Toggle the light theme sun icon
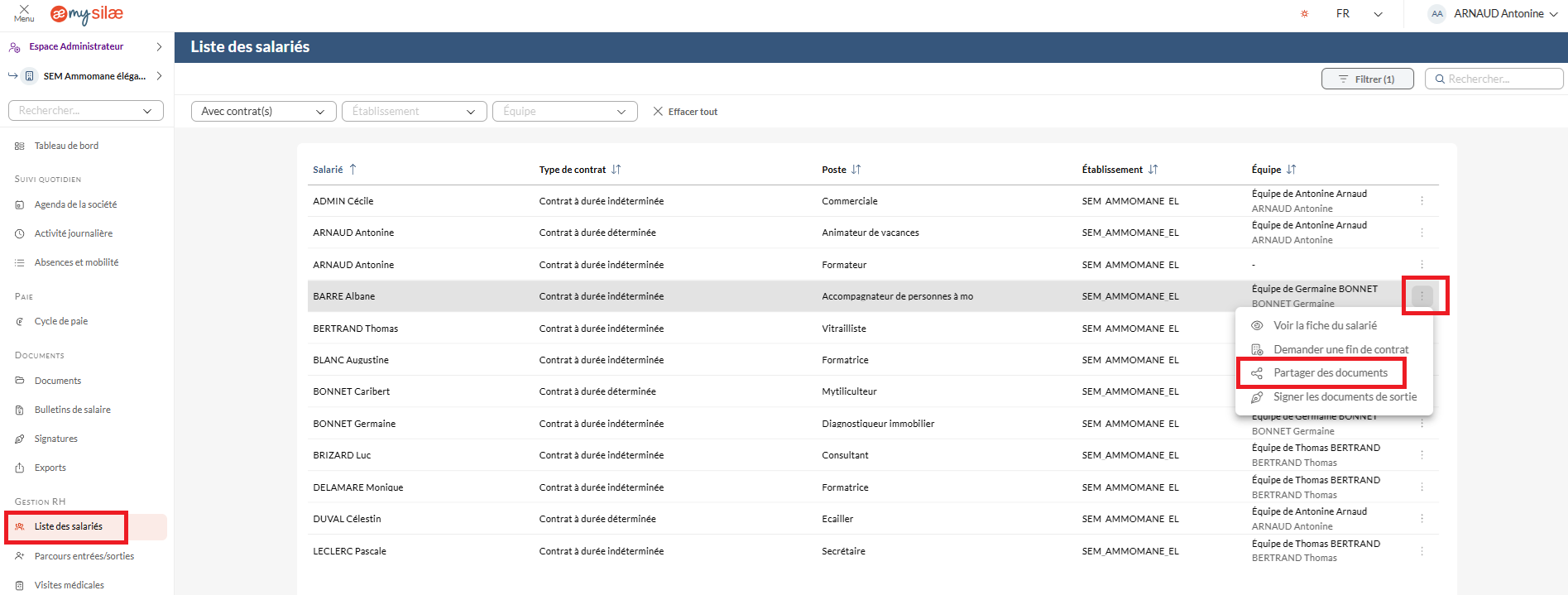Screen dimensions: 1568x595 (1305, 14)
